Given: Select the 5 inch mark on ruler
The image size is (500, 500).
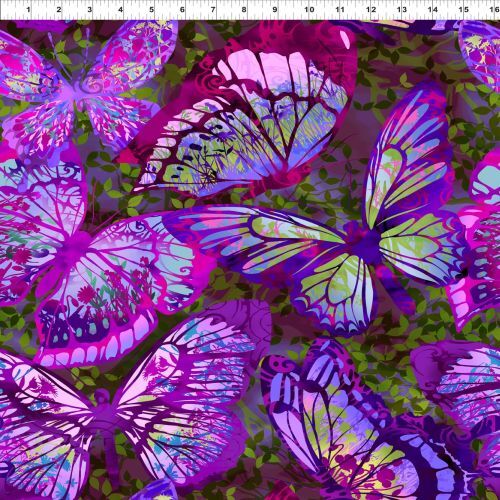Looking at the screenshot, I should point(152,9).
